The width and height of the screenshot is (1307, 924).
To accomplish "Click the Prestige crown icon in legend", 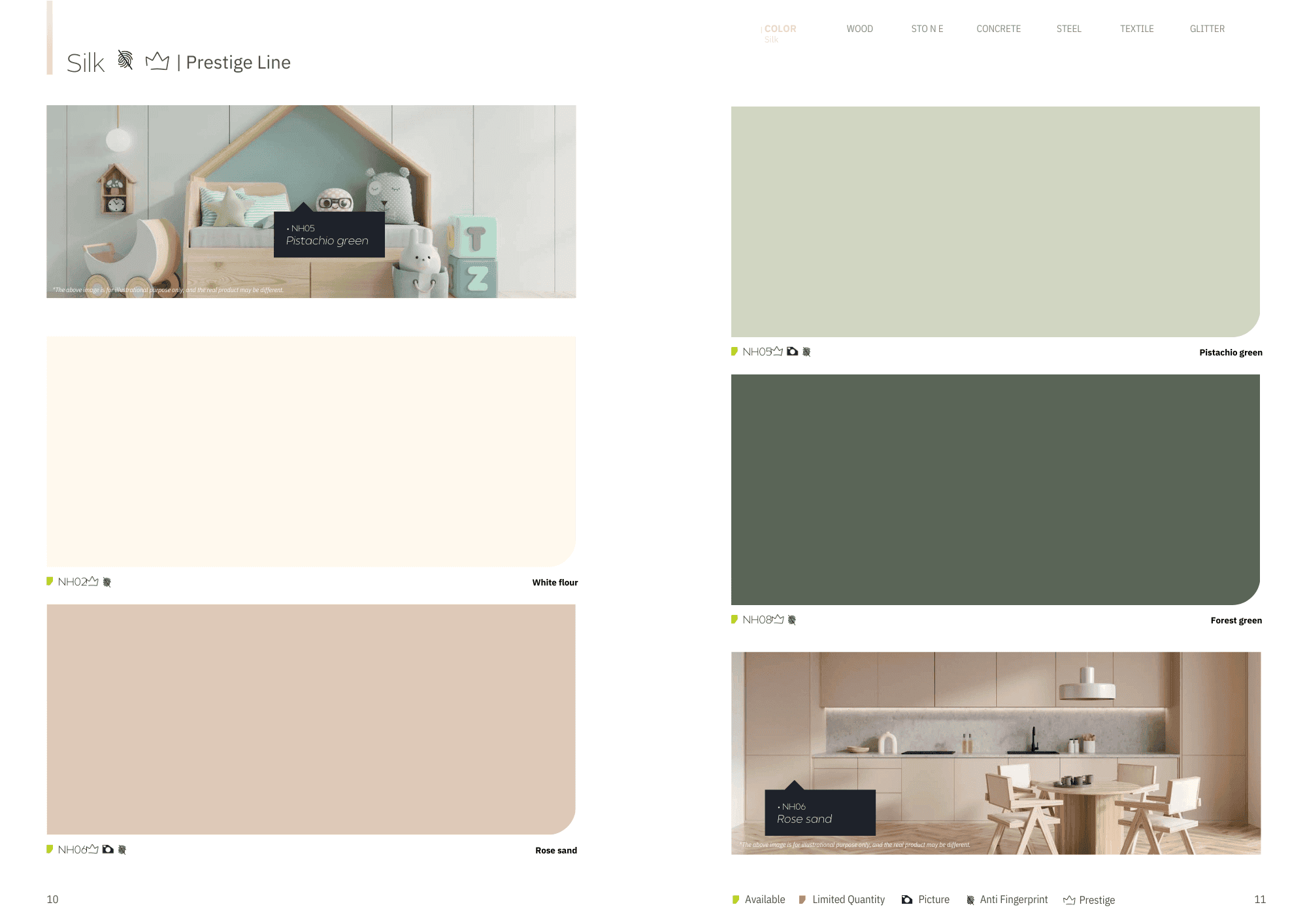I will tap(1069, 900).
